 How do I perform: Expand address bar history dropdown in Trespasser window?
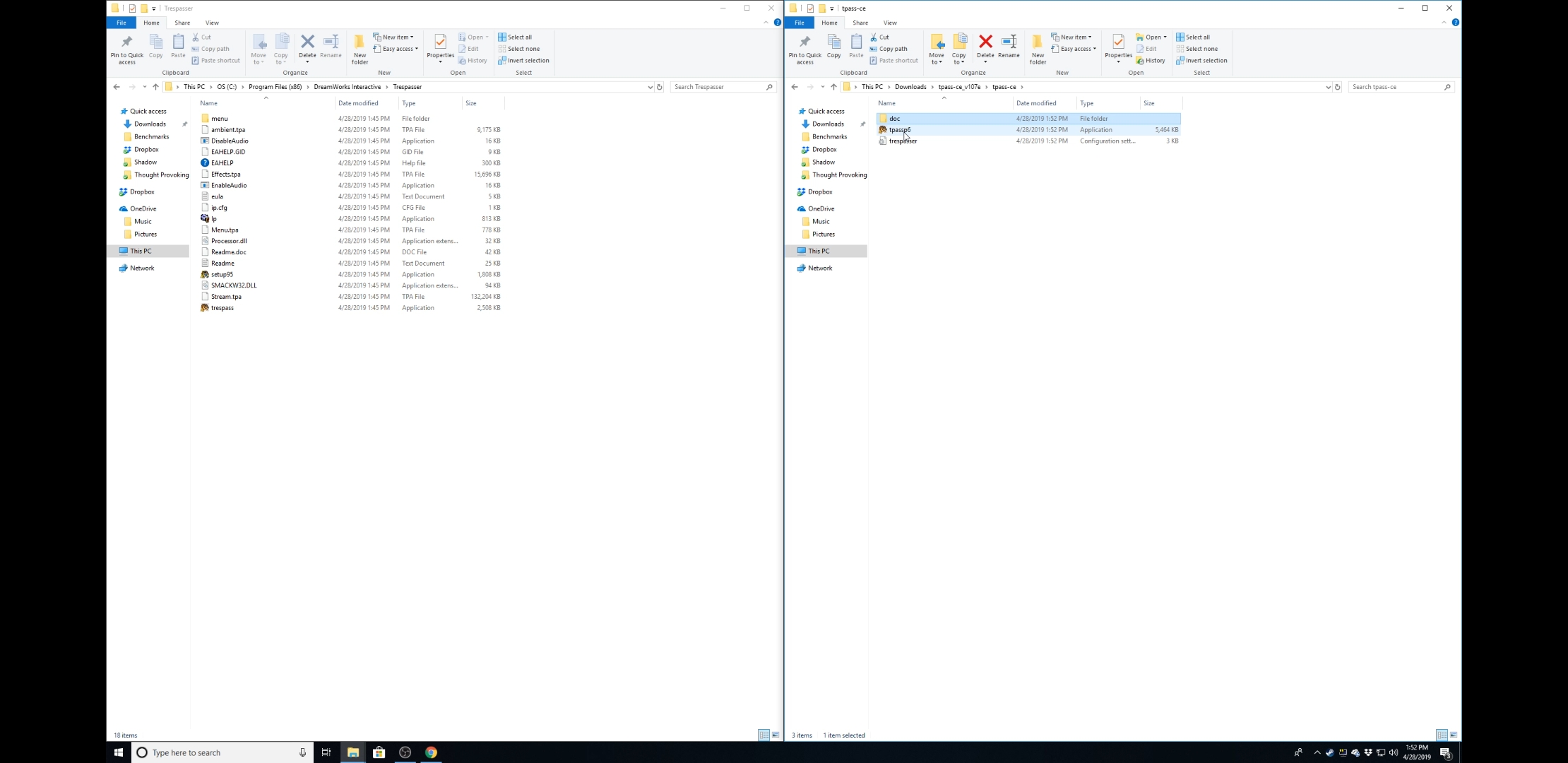(650, 87)
